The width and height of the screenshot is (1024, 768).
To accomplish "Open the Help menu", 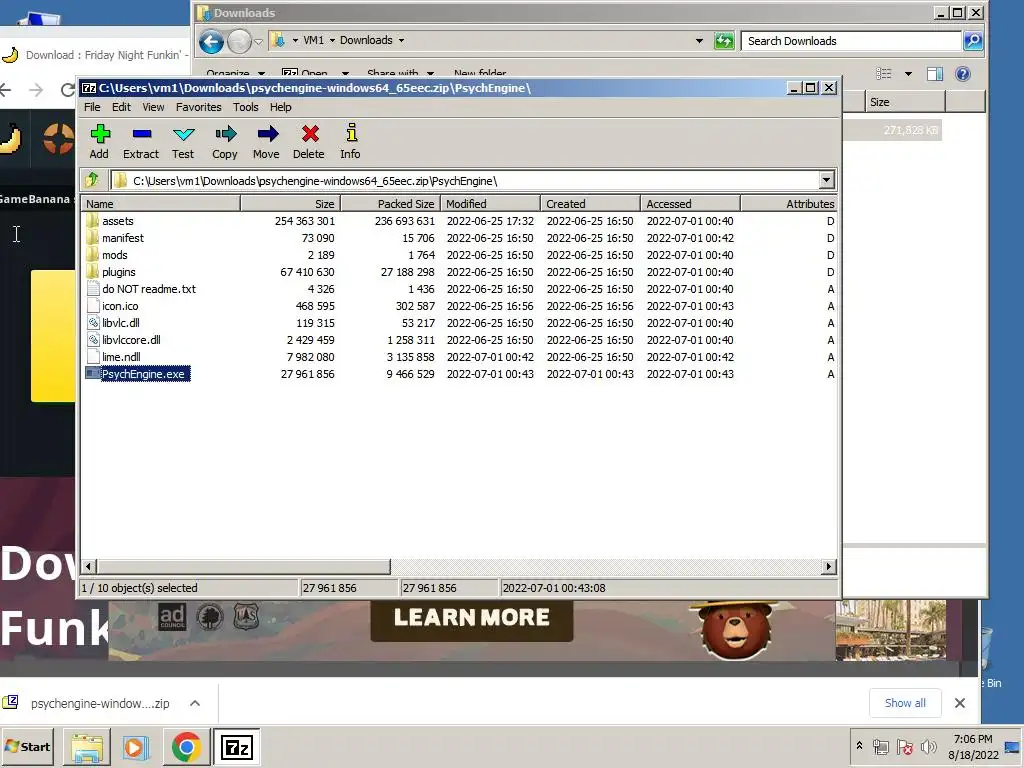I will [x=281, y=107].
